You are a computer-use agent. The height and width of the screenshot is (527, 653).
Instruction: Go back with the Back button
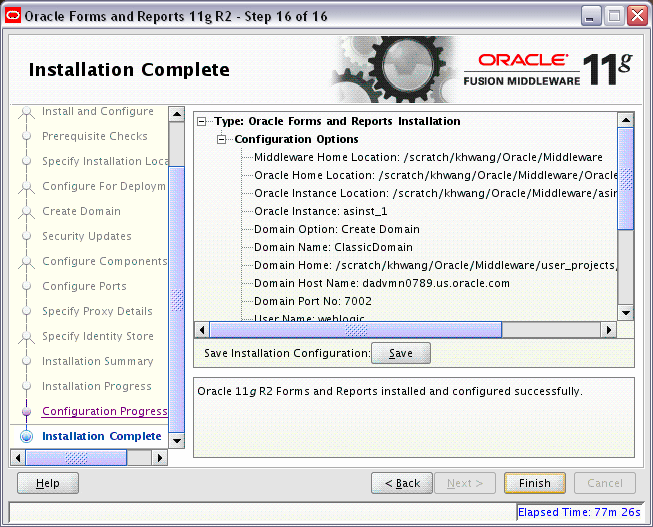(x=402, y=483)
